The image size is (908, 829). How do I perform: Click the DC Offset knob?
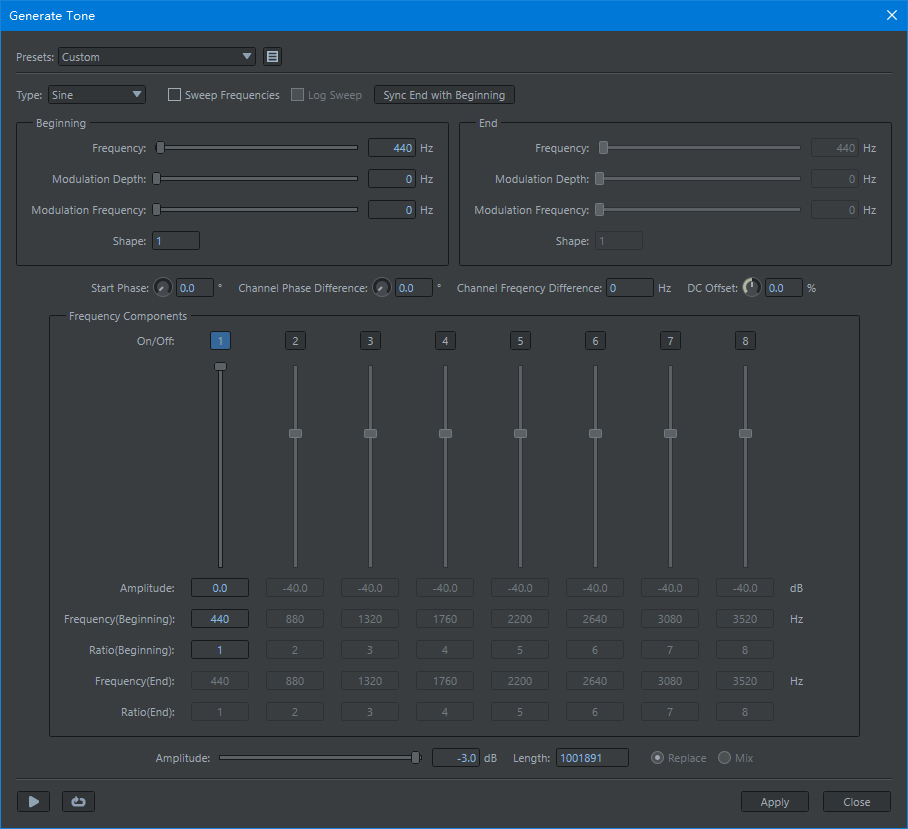[752, 288]
